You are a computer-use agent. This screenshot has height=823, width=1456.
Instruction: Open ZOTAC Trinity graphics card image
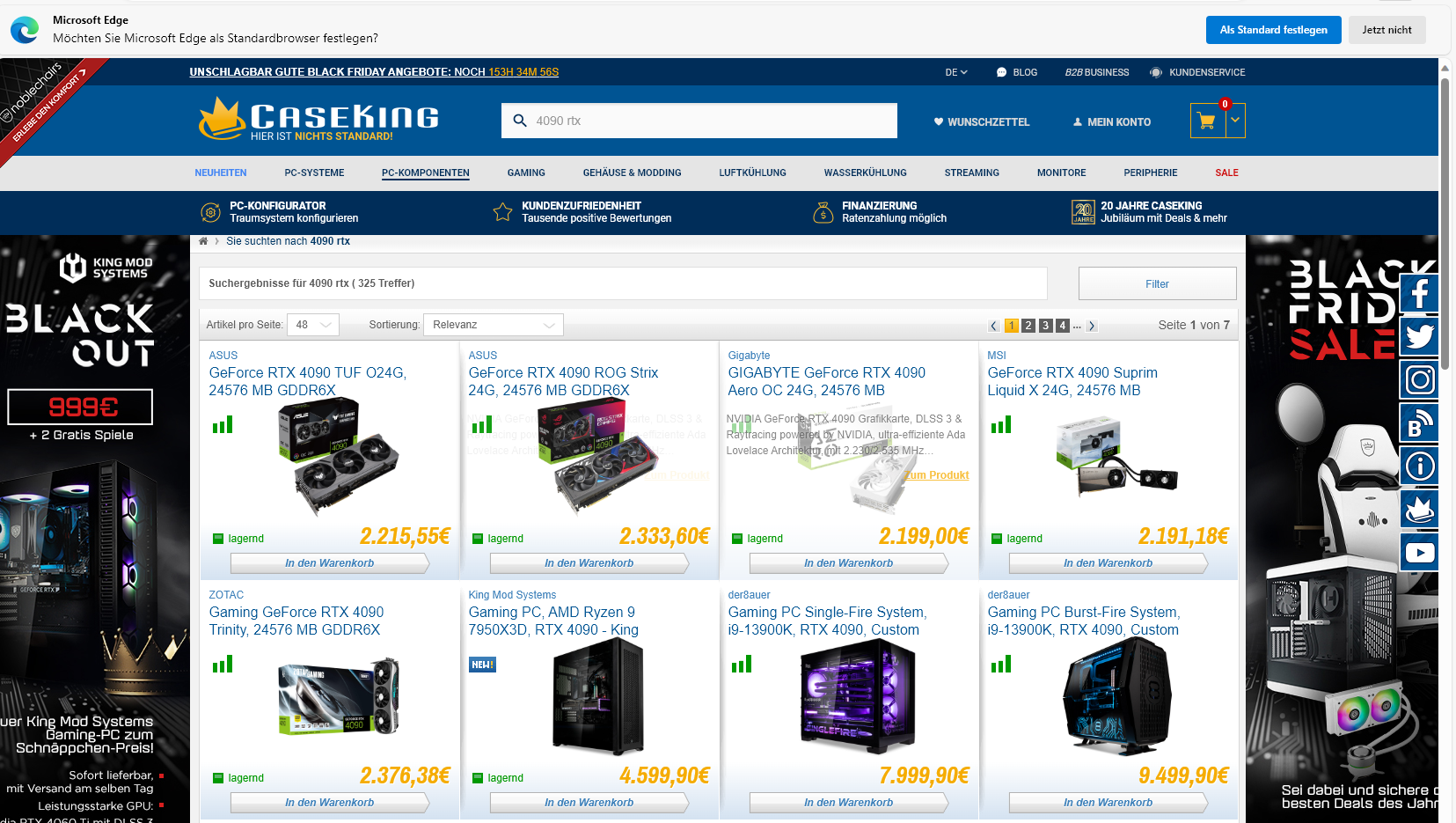(x=339, y=695)
